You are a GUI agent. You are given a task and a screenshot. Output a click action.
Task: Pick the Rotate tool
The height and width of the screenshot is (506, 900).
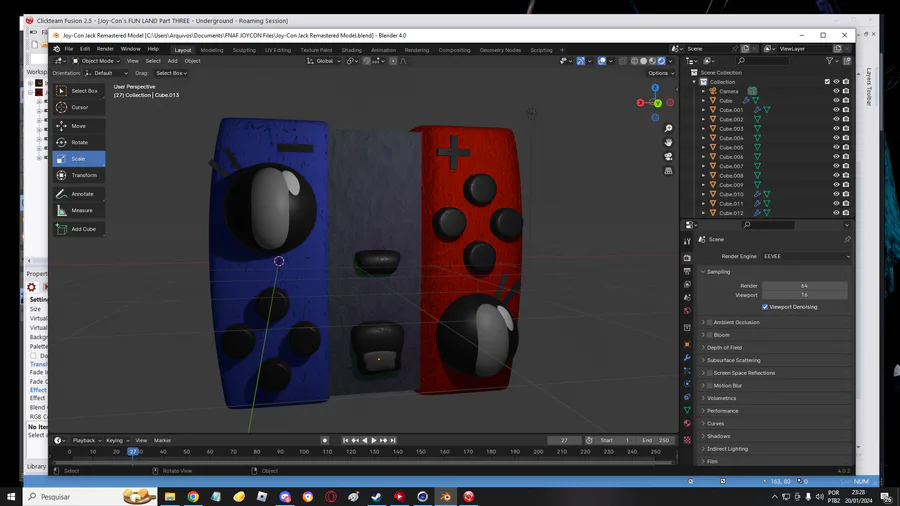point(79,142)
